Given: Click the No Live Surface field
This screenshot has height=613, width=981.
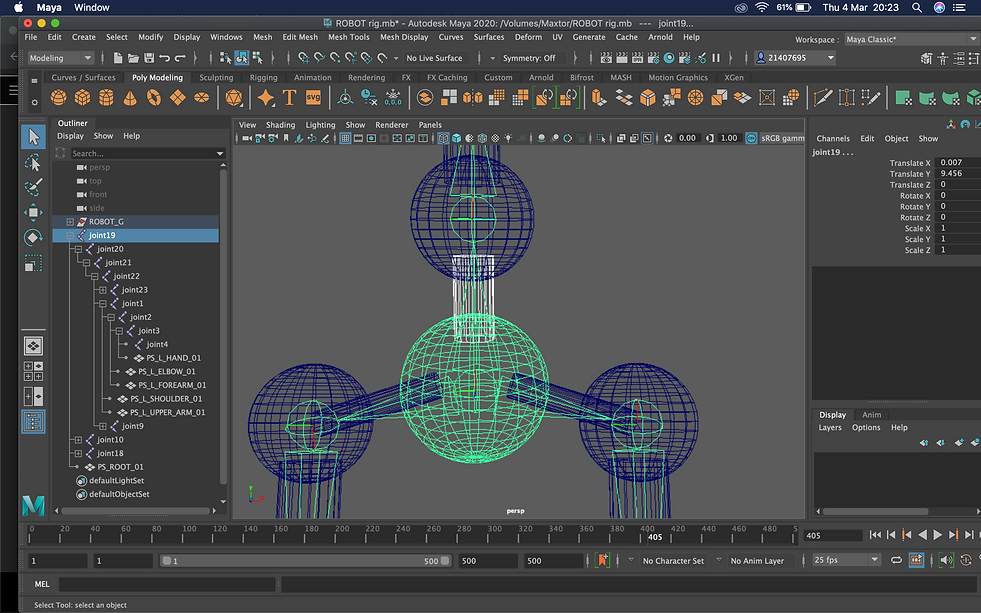Looking at the screenshot, I should pyautogui.click(x=434, y=58).
